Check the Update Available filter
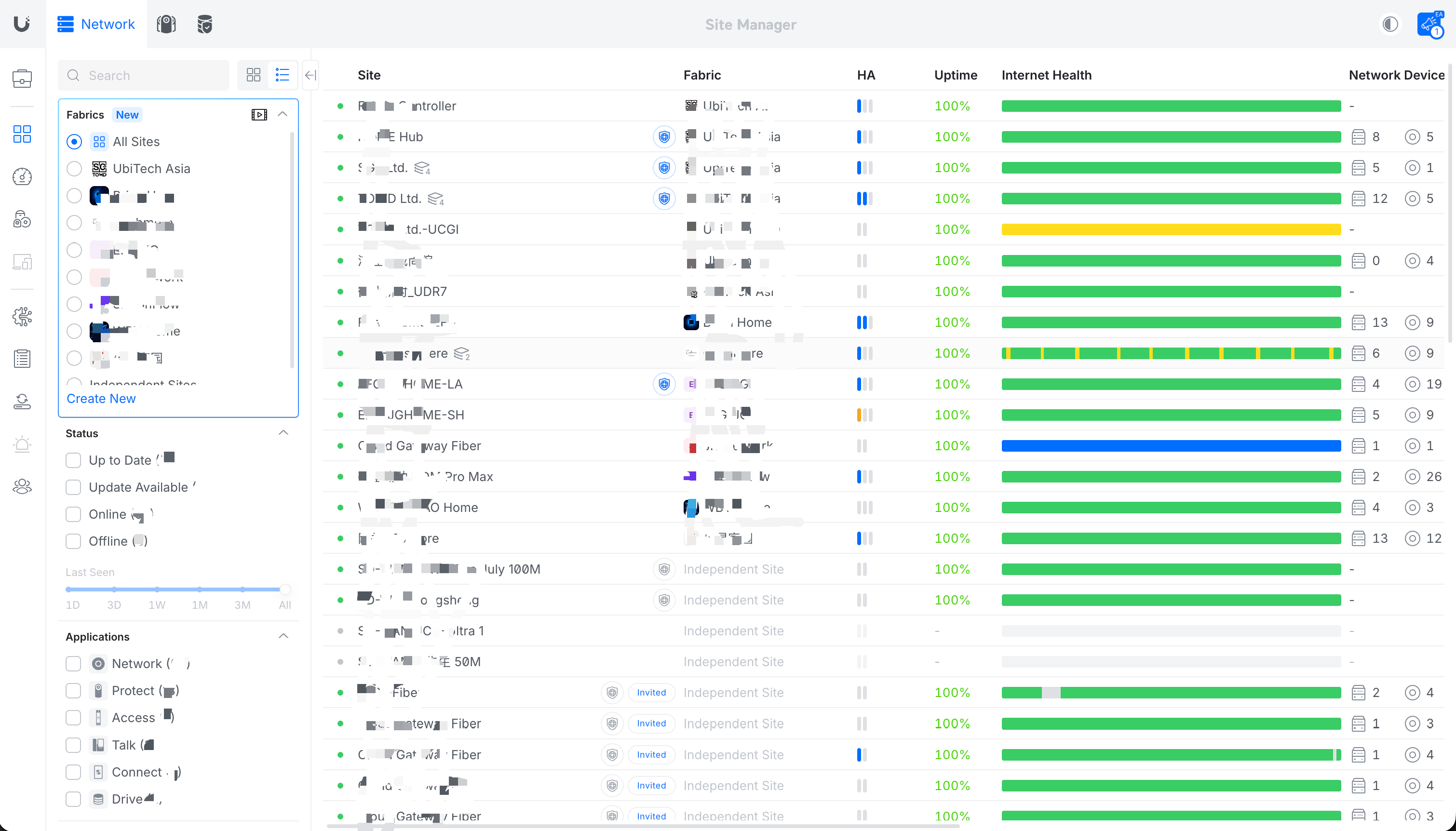This screenshot has width=1456, height=831. tap(73, 487)
